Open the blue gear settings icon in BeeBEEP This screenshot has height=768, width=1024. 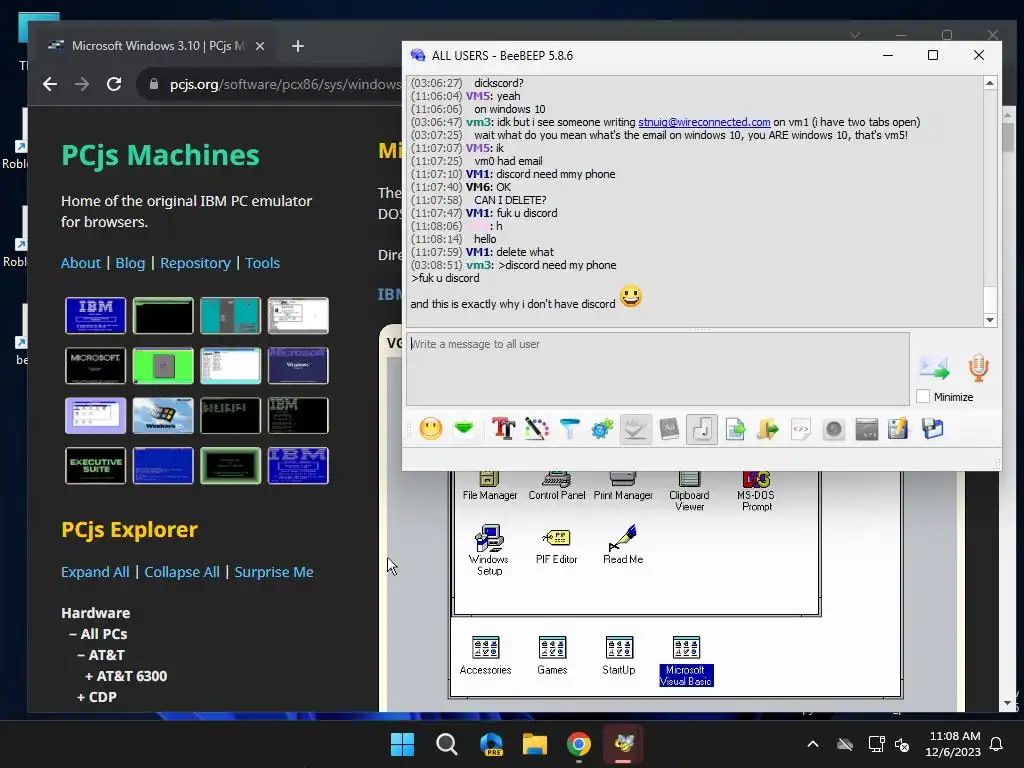point(602,429)
